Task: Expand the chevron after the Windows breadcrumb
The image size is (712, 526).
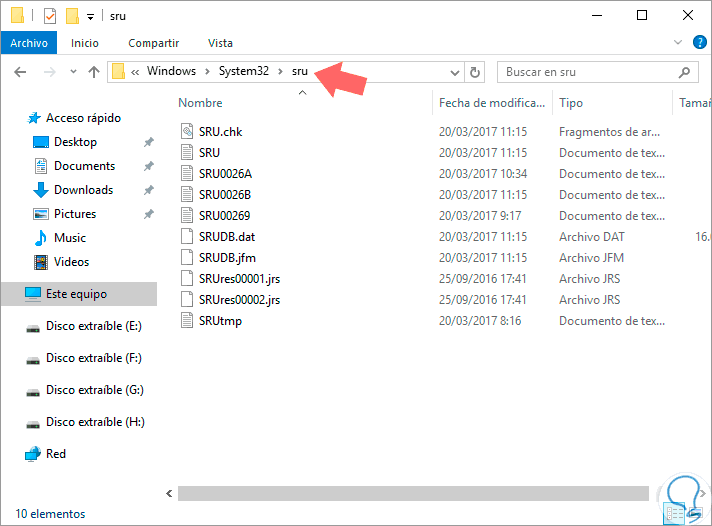Action: coord(207,72)
